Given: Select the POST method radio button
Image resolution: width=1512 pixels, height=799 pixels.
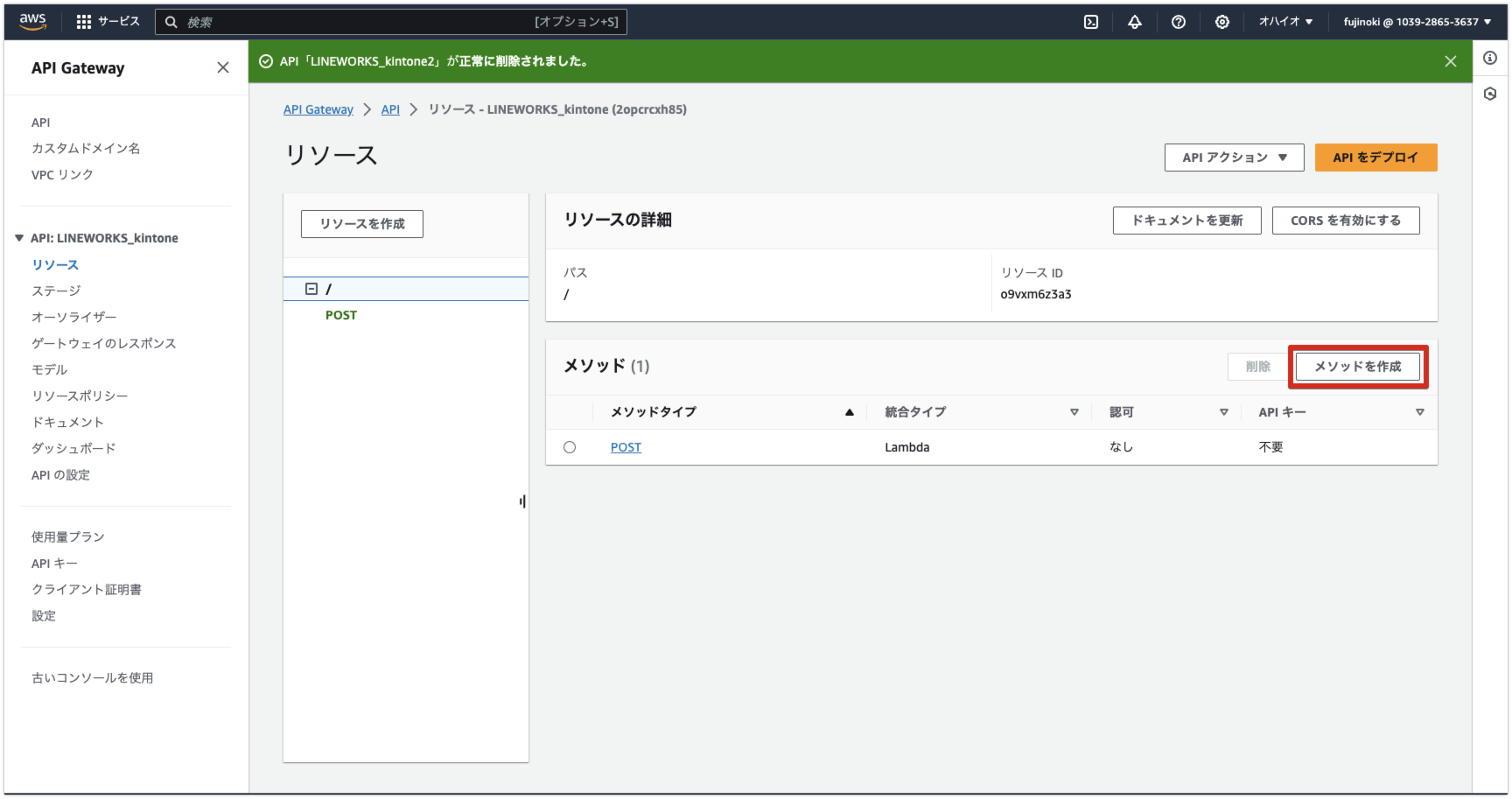Looking at the screenshot, I should point(570,447).
